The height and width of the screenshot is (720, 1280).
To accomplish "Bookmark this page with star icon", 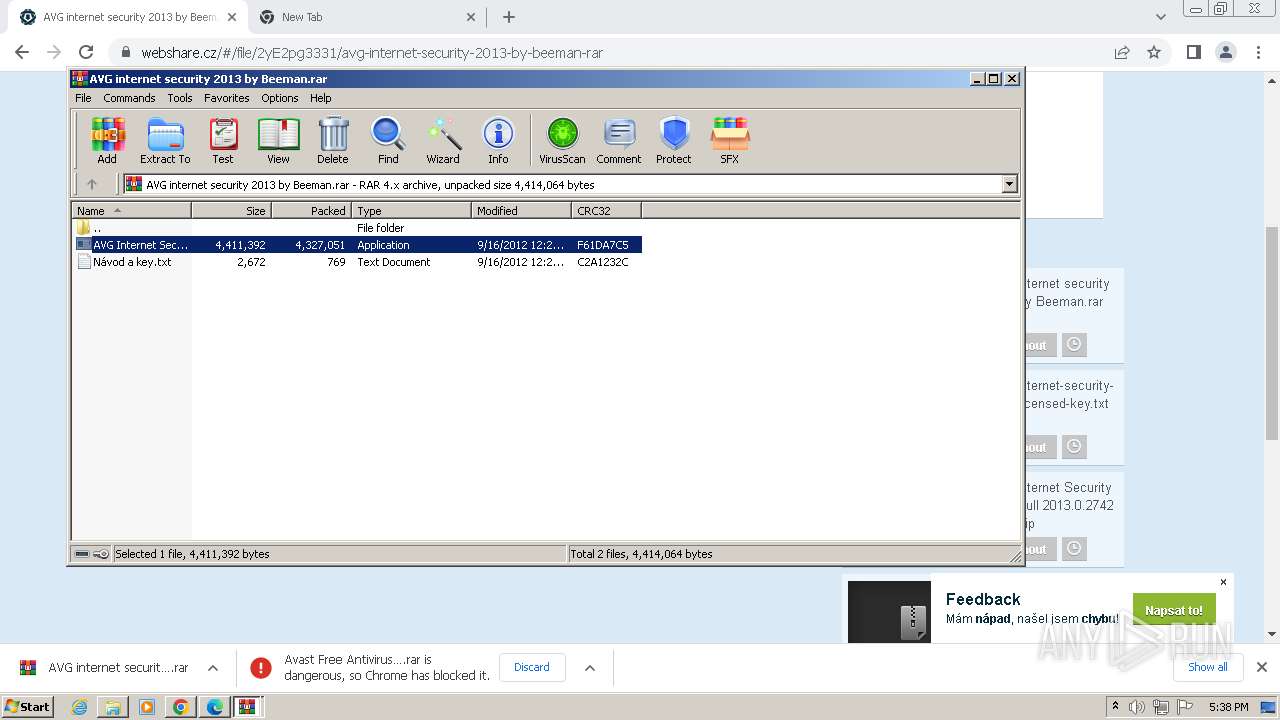I will (1154, 52).
